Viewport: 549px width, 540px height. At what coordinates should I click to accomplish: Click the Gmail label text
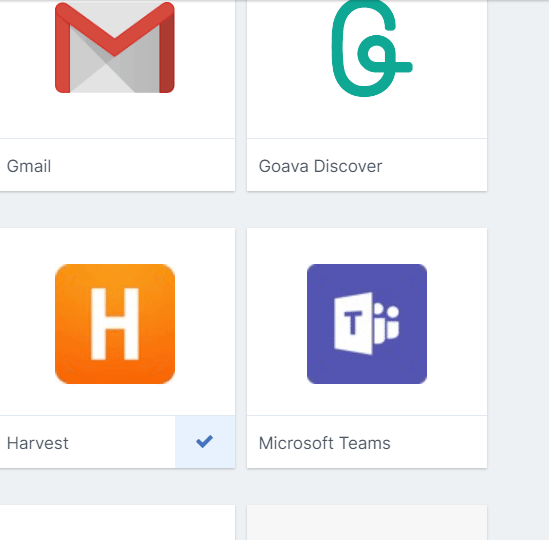click(x=29, y=166)
